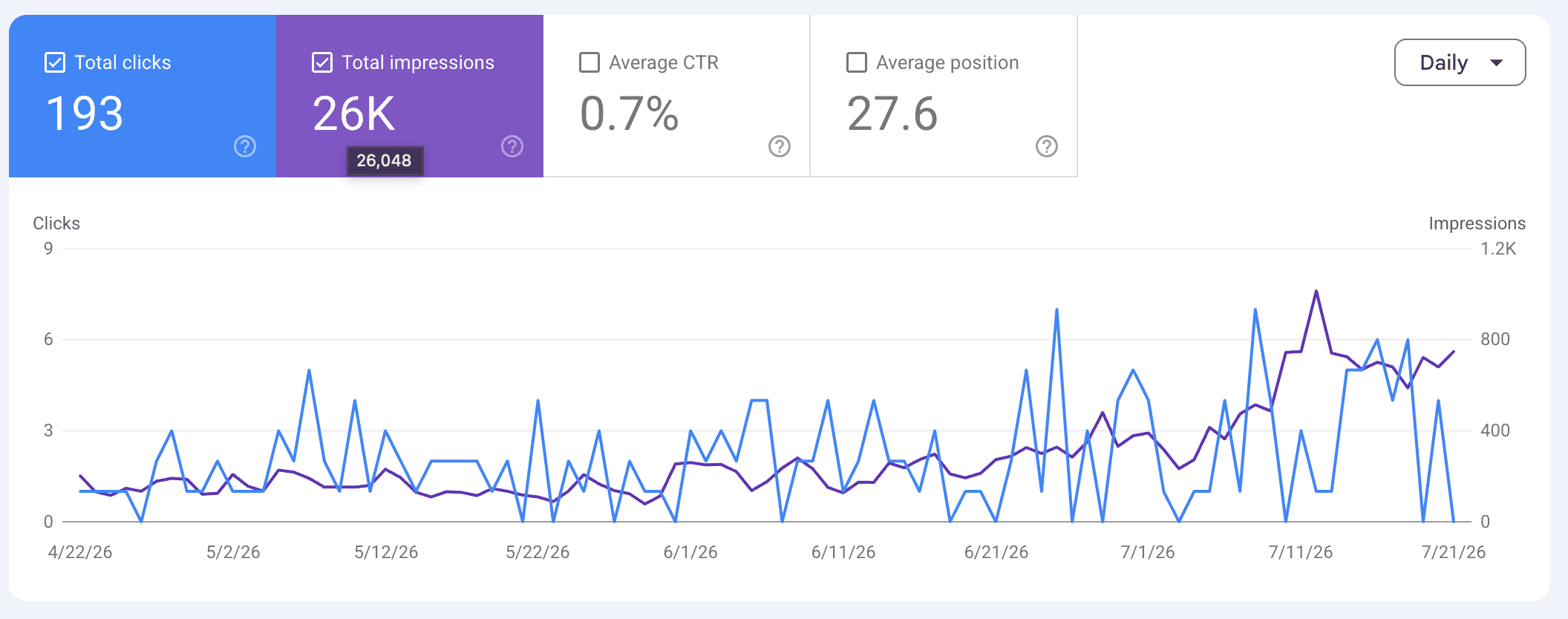This screenshot has height=619, width=1568.
Task: Click the 9 clicks axis label
Action: [x=48, y=249]
